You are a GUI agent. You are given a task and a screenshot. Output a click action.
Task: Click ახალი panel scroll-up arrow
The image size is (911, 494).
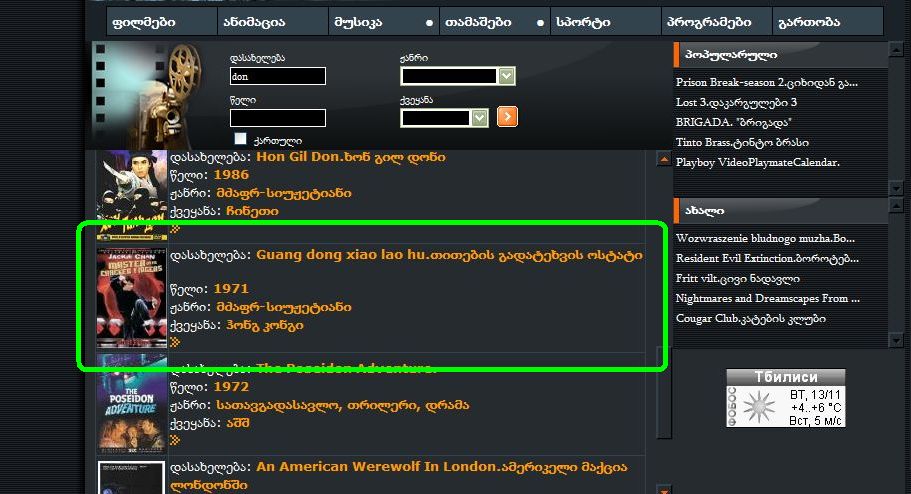coord(896,205)
